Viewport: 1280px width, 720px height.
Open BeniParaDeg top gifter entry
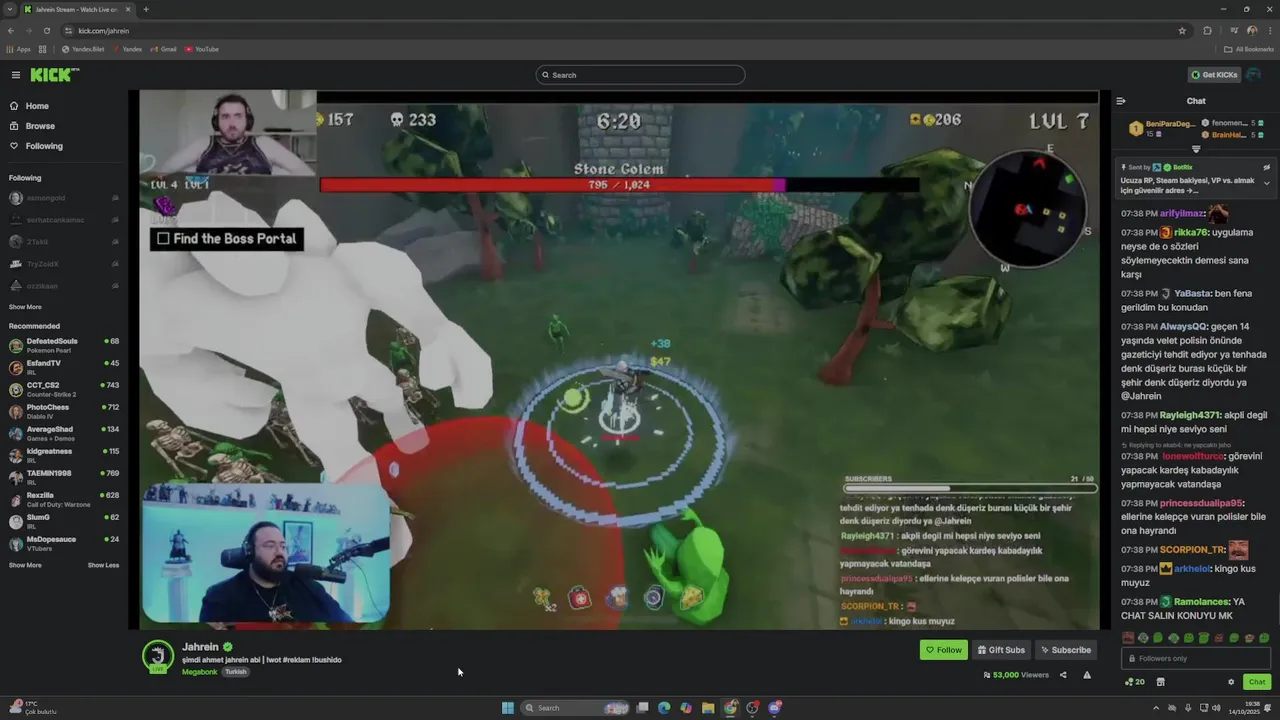click(x=1161, y=128)
